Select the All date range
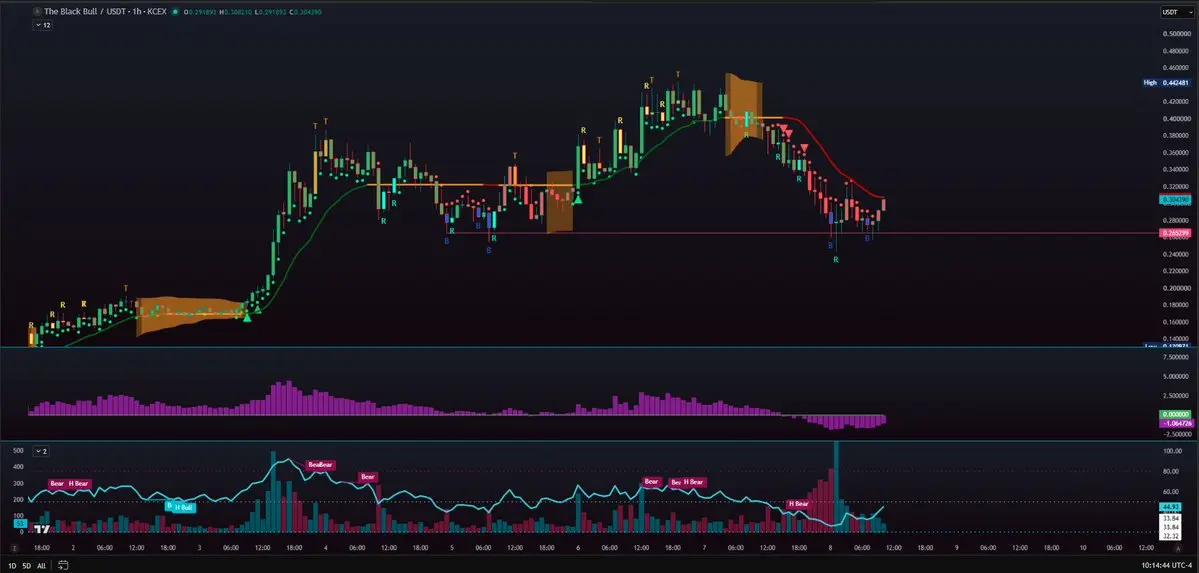The width and height of the screenshot is (1199, 573). [41, 565]
